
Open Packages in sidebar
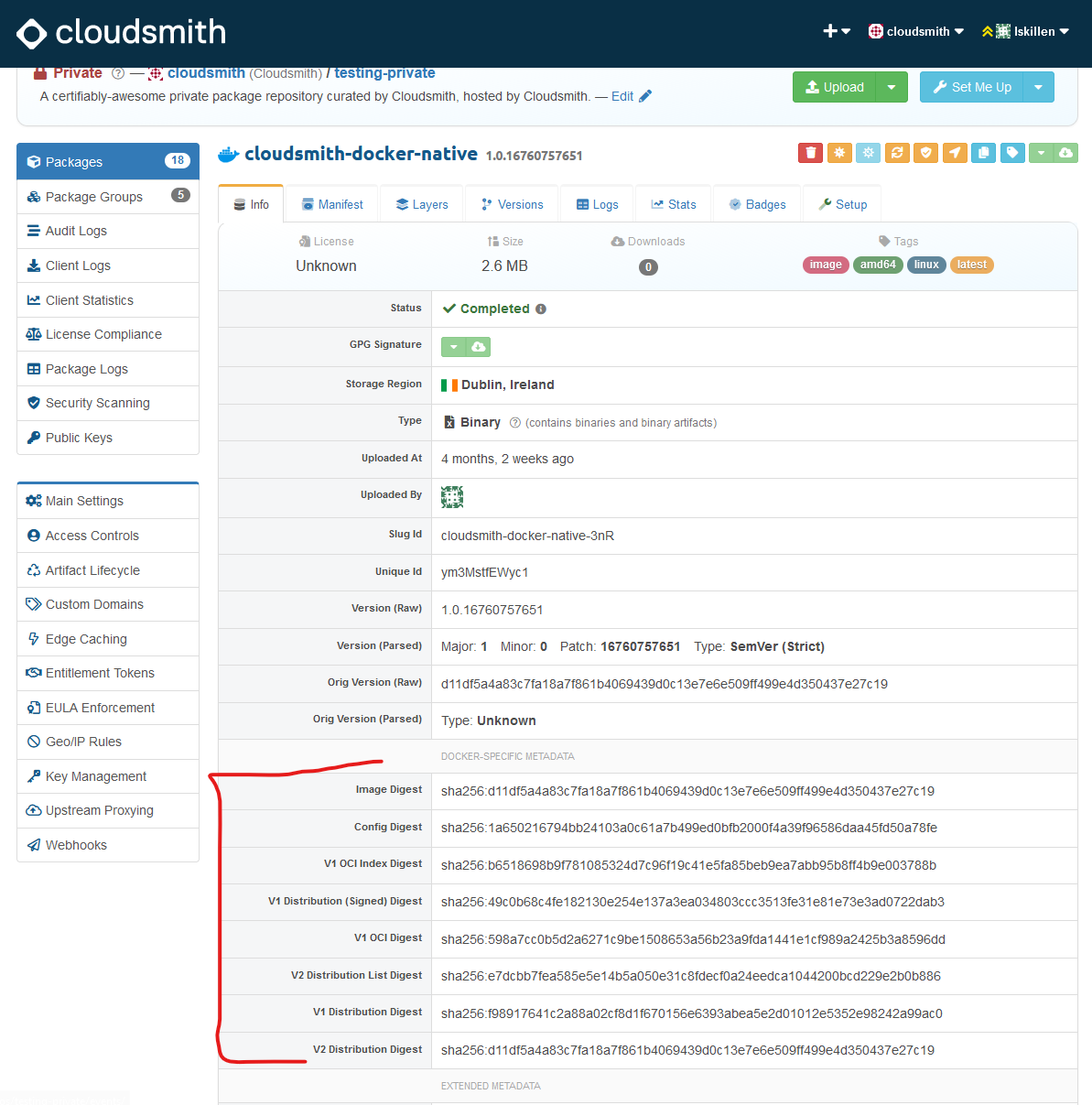click(108, 161)
